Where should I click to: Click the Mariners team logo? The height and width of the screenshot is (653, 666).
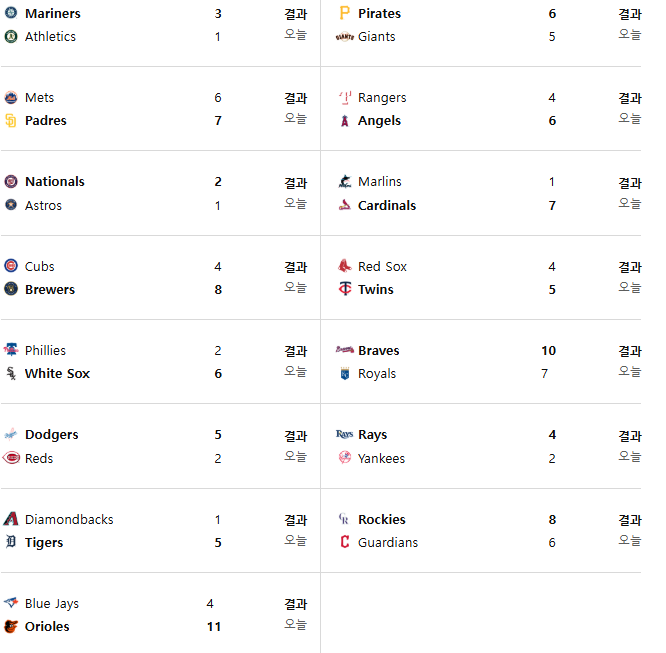tap(11, 13)
